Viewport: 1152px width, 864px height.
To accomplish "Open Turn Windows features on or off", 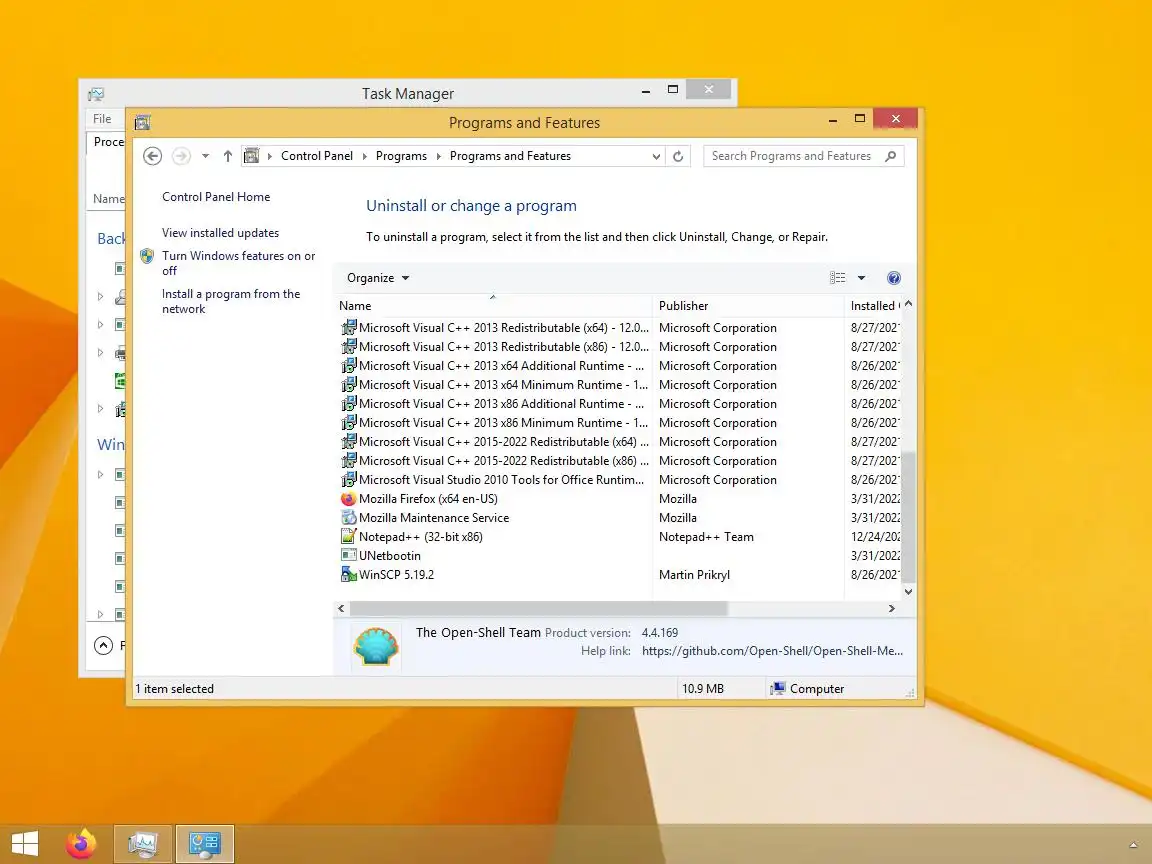I will (239, 263).
